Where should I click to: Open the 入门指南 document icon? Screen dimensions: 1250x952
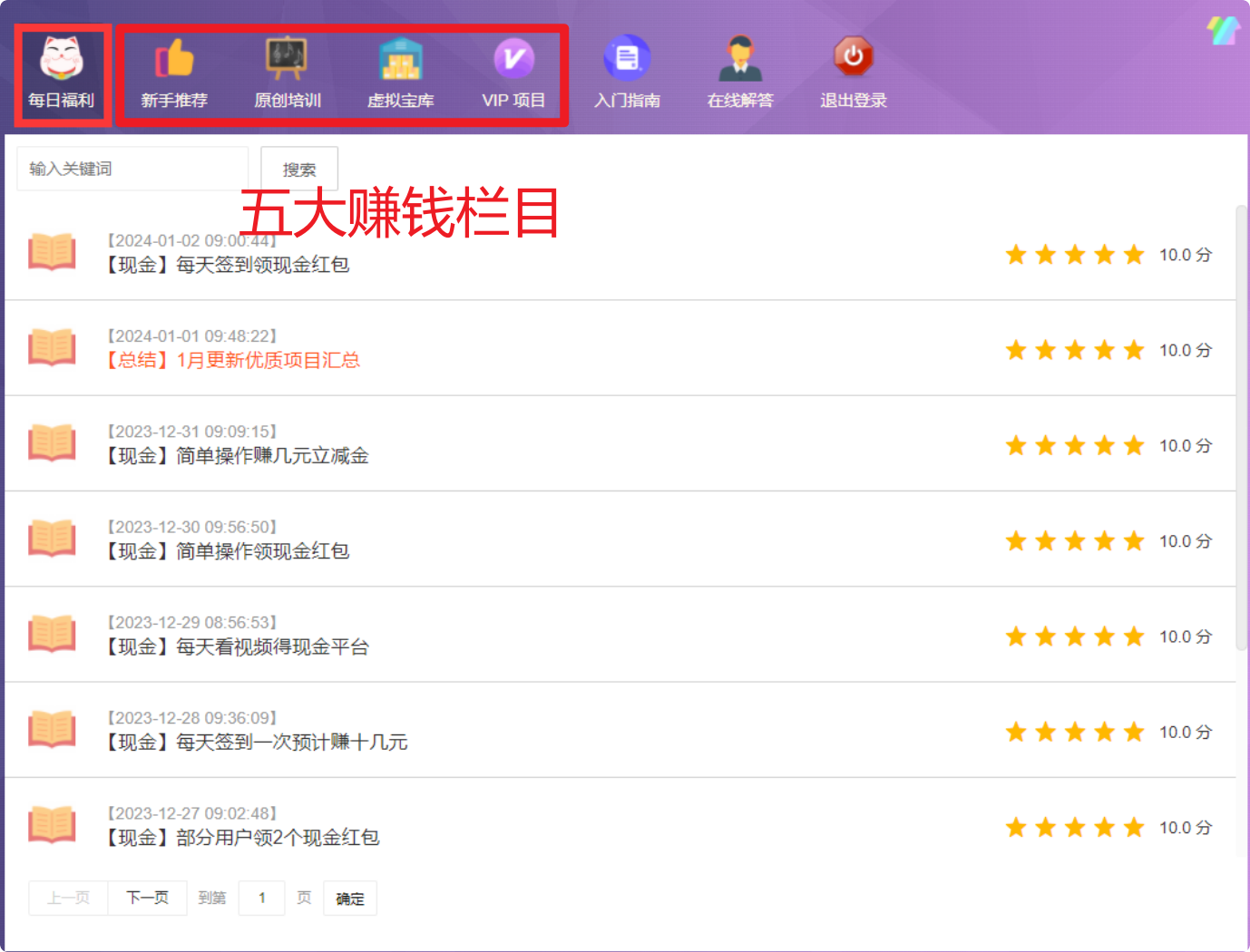click(x=627, y=59)
